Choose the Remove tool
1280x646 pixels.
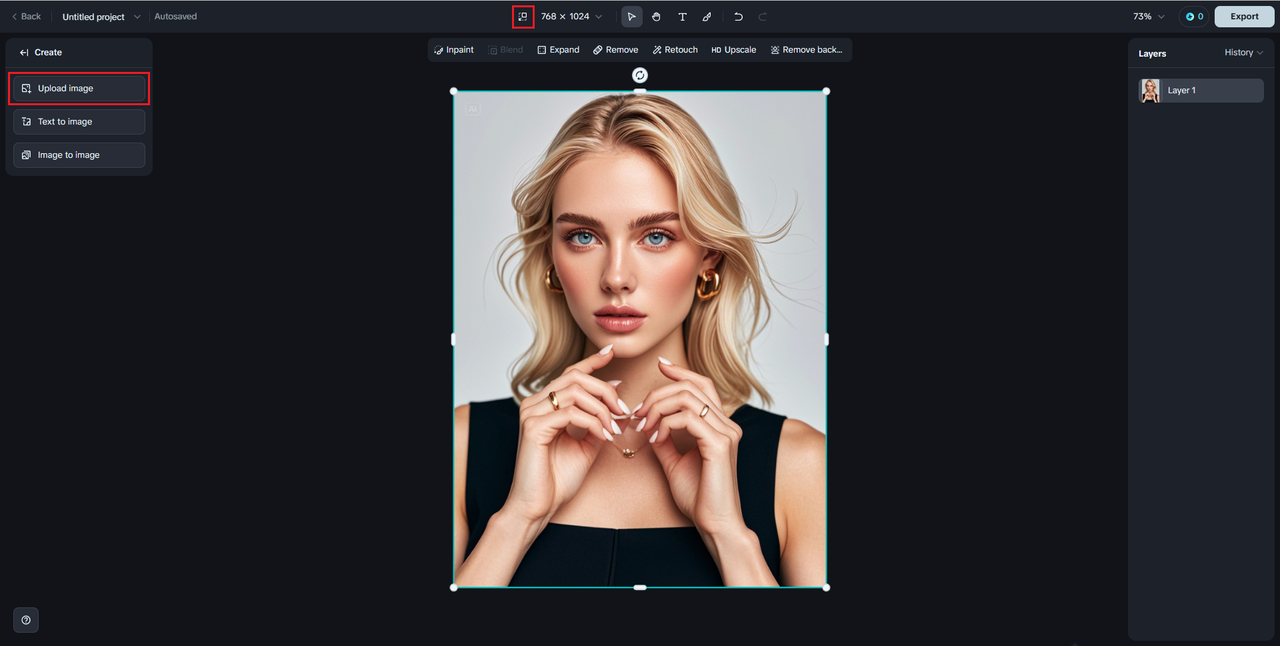click(x=615, y=50)
